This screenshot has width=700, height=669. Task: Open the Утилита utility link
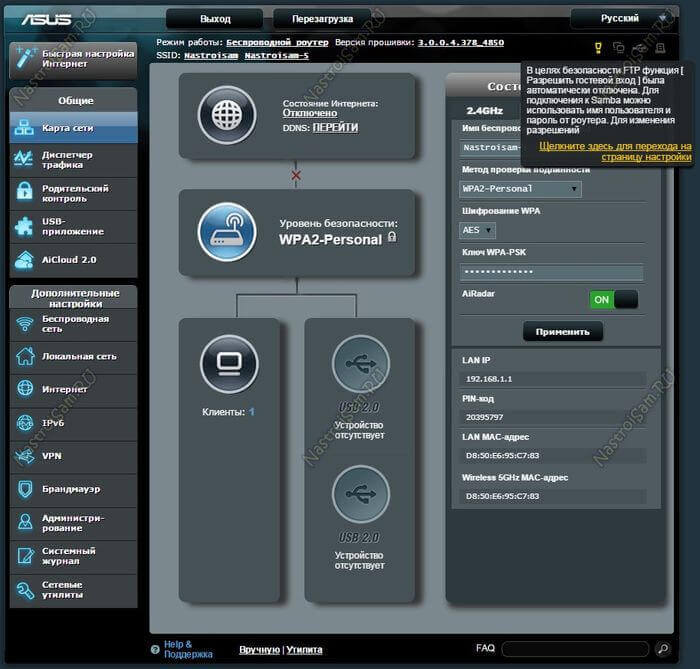304,649
